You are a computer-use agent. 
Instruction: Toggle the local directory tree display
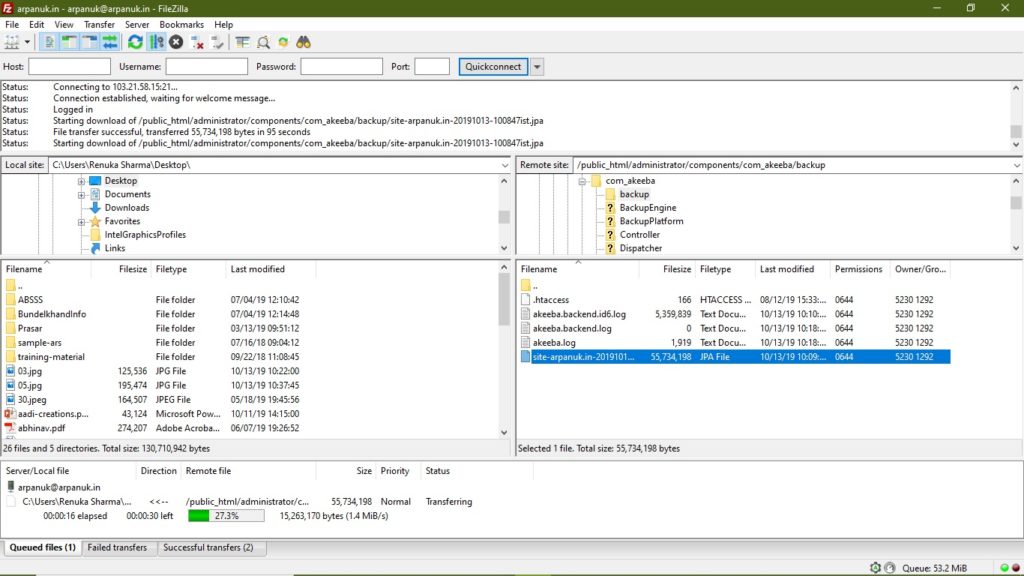pyautogui.click(x=69, y=42)
